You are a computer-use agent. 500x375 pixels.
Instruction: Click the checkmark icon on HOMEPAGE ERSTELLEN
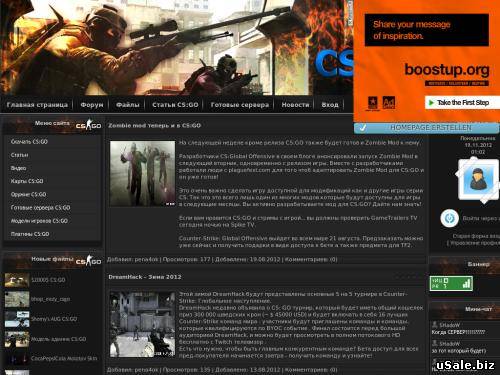point(363,128)
